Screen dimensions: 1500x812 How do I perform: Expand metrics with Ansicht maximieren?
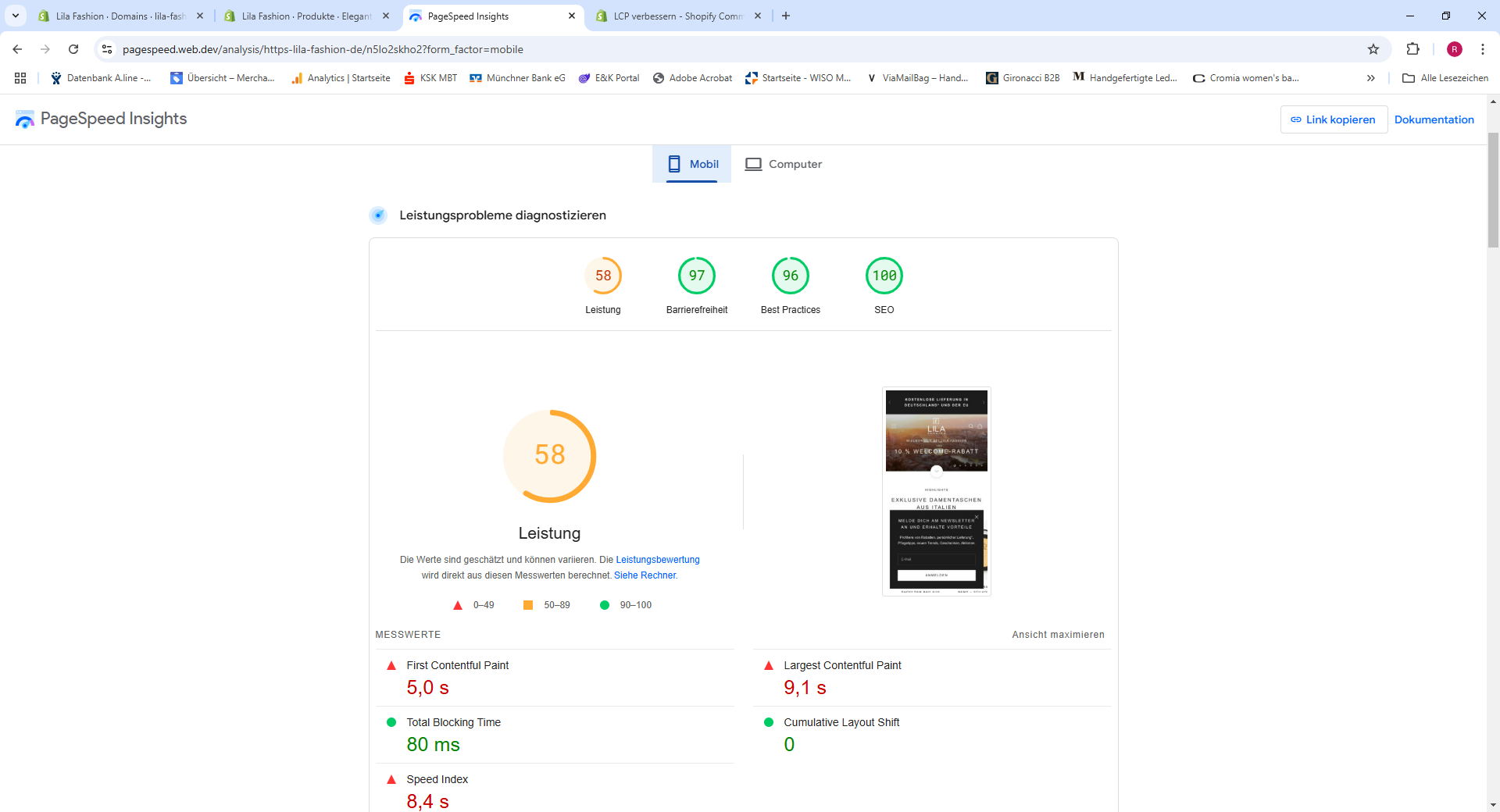pos(1059,635)
